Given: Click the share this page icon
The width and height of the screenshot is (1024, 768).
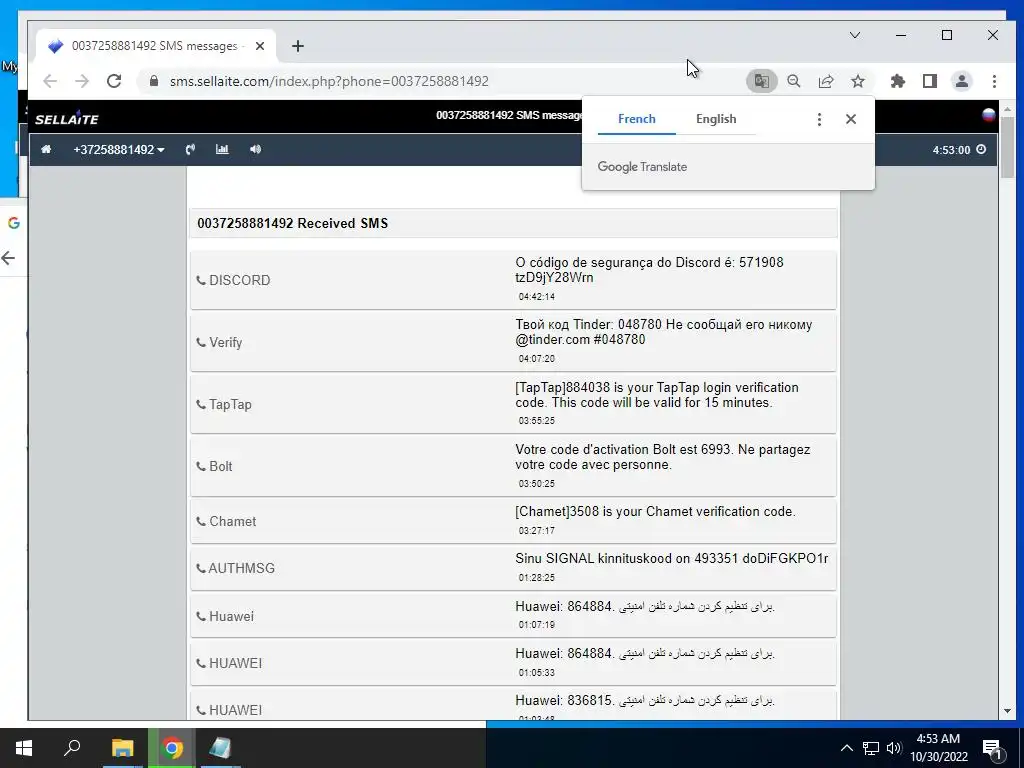Looking at the screenshot, I should pyautogui.click(x=826, y=81).
